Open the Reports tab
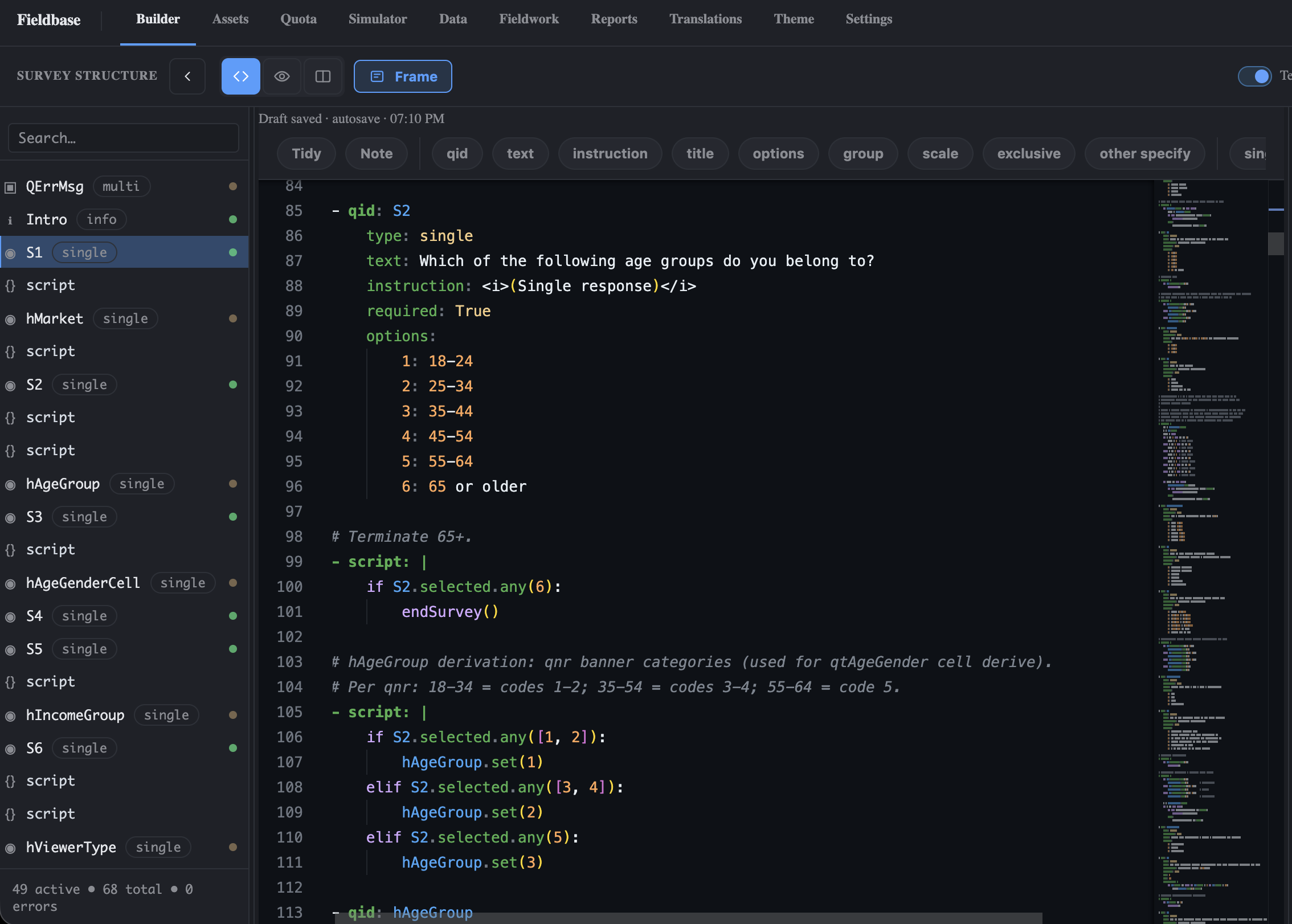 coord(614,19)
